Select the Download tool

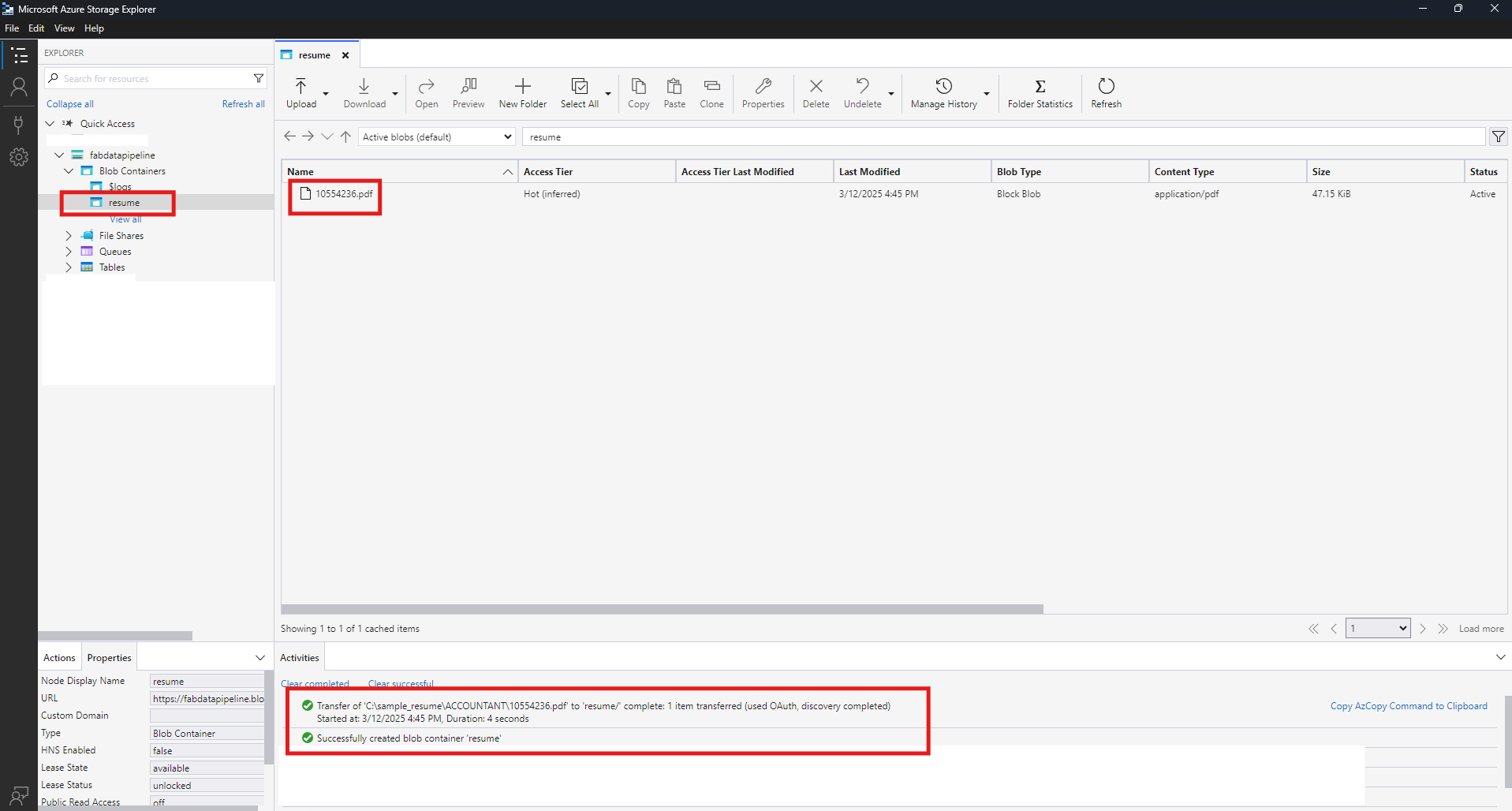coord(364,92)
